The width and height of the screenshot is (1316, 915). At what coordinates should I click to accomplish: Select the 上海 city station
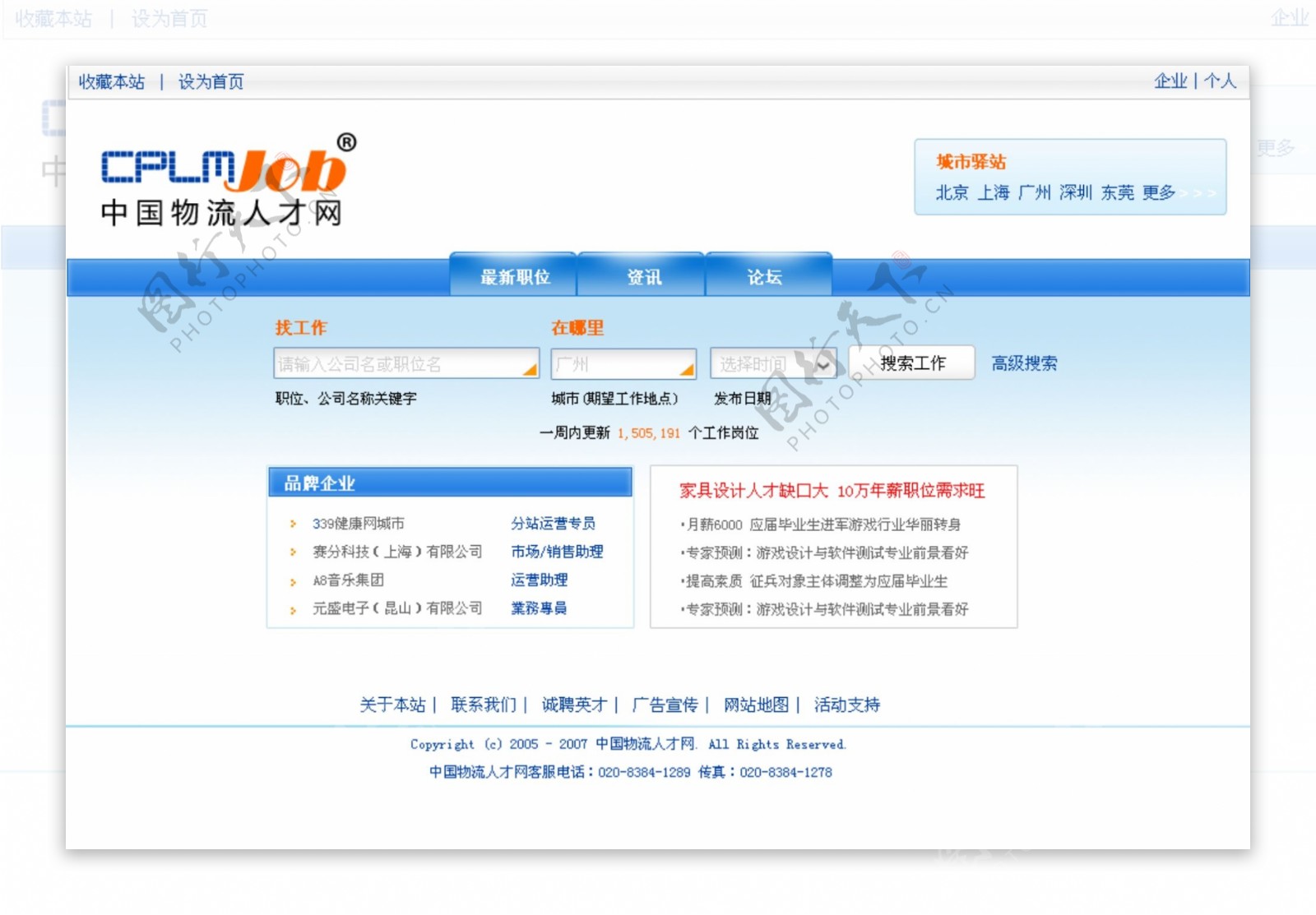[994, 192]
